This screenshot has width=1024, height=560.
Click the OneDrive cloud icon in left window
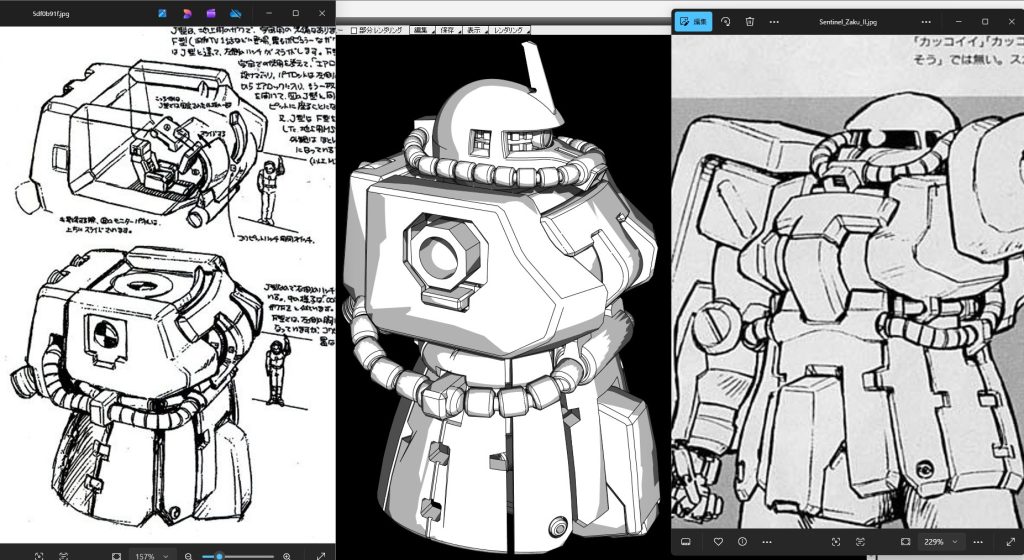click(x=236, y=13)
